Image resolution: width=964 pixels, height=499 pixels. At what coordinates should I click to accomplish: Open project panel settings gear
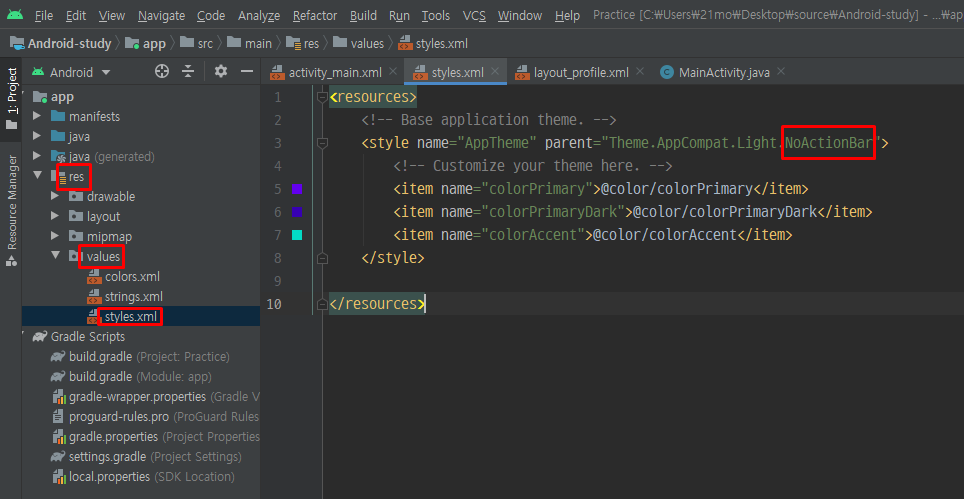221,72
